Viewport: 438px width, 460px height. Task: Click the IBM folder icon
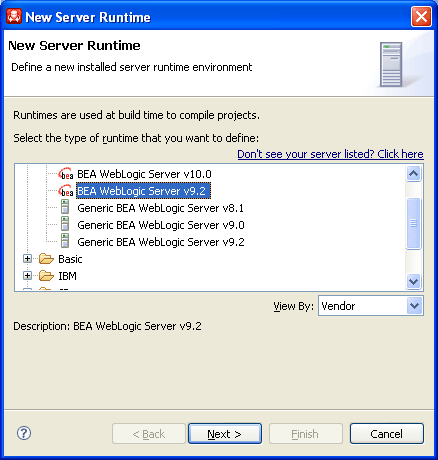[x=46, y=276]
